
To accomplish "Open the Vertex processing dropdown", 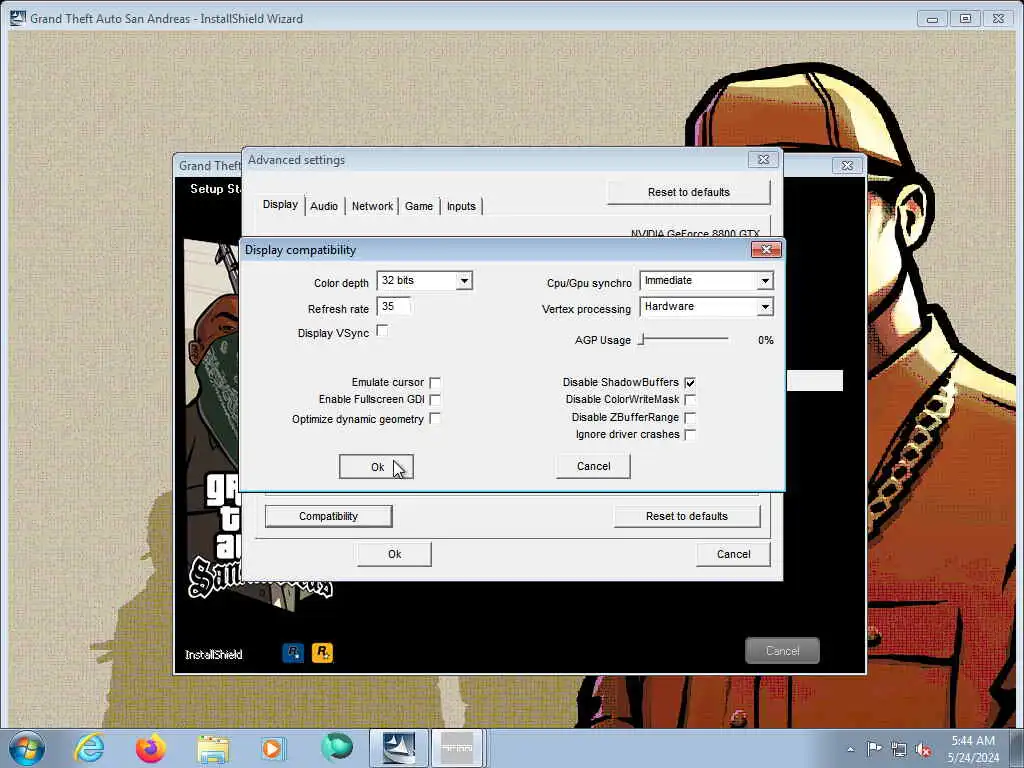I will coord(765,307).
